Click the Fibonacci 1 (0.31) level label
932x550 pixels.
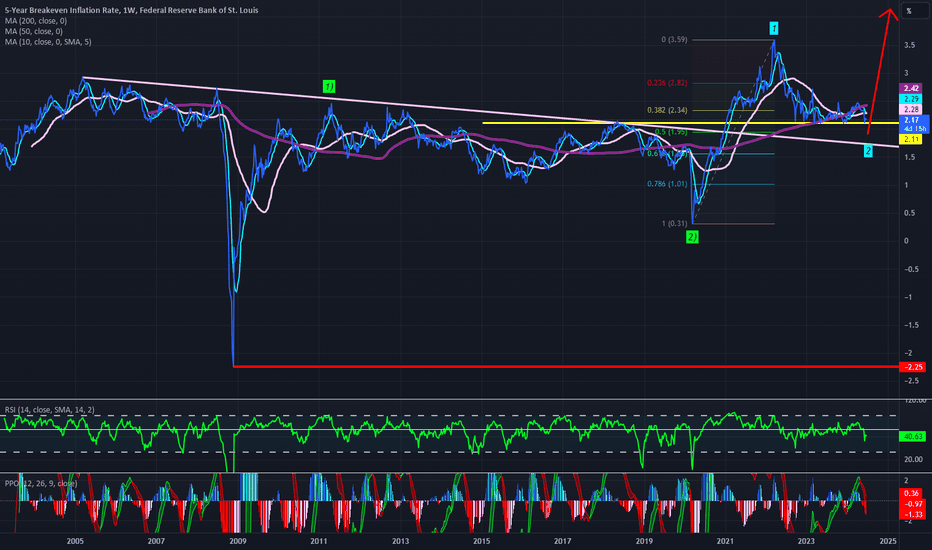(674, 224)
